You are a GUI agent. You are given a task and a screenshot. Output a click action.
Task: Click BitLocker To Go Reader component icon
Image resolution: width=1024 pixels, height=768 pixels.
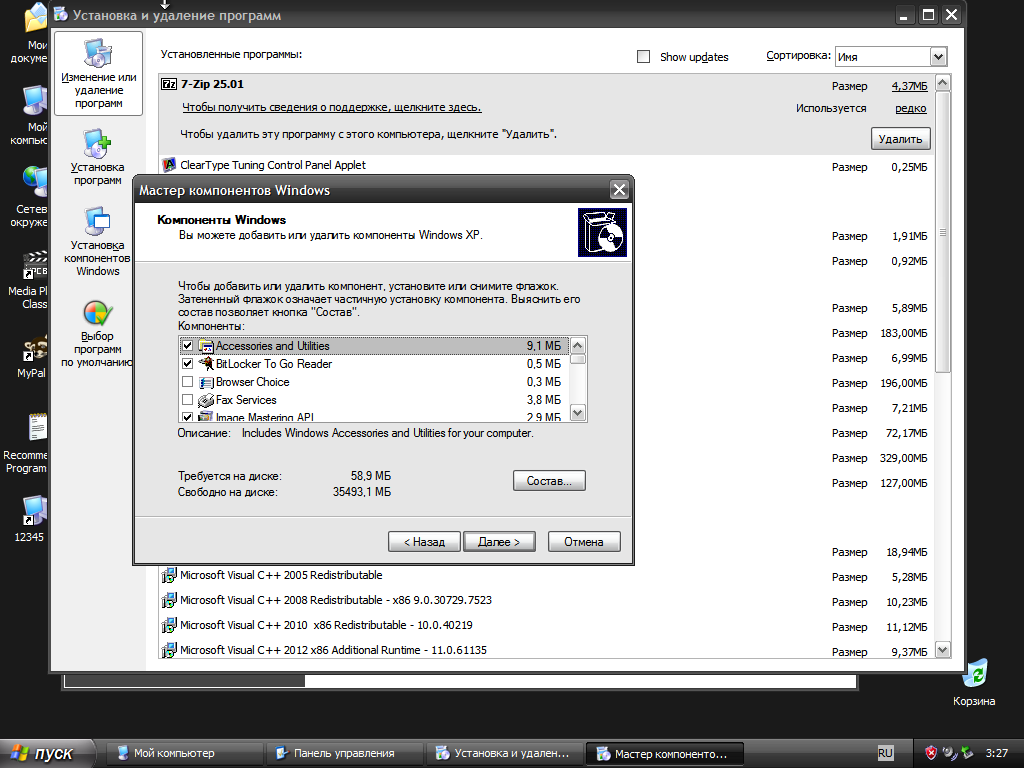pos(206,364)
